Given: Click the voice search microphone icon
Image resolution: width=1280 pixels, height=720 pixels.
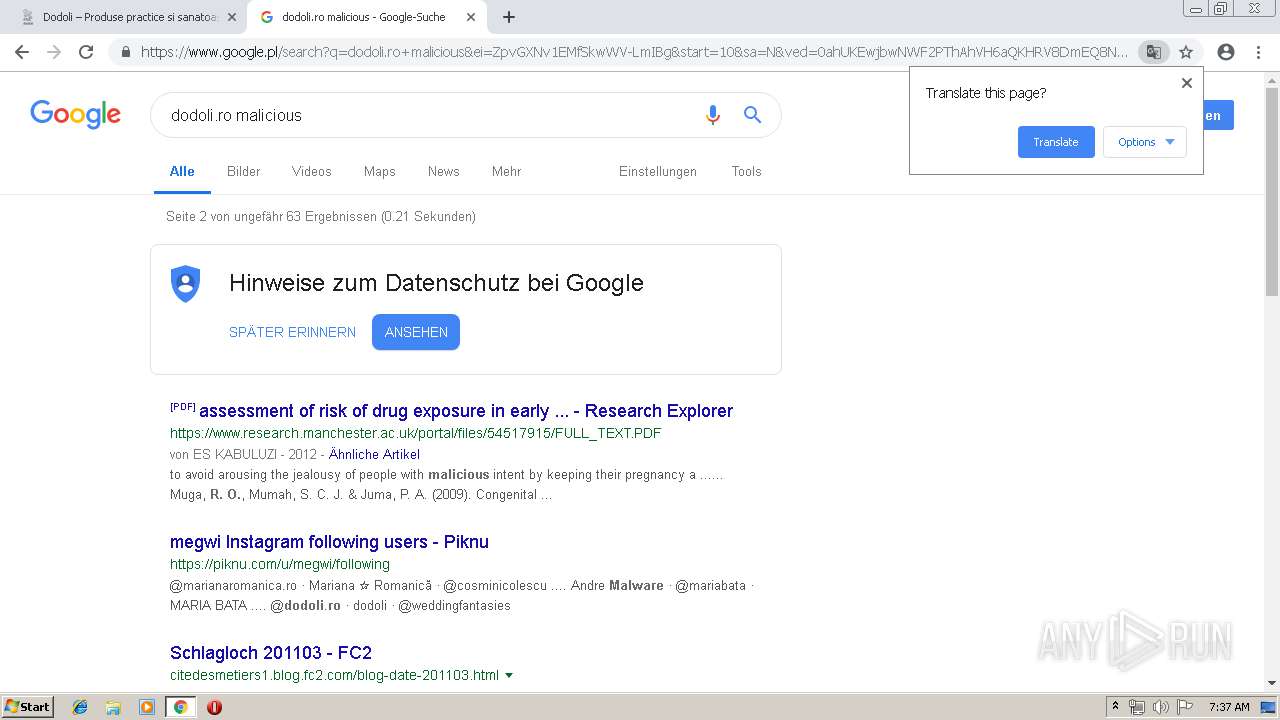Looking at the screenshot, I should (x=712, y=115).
